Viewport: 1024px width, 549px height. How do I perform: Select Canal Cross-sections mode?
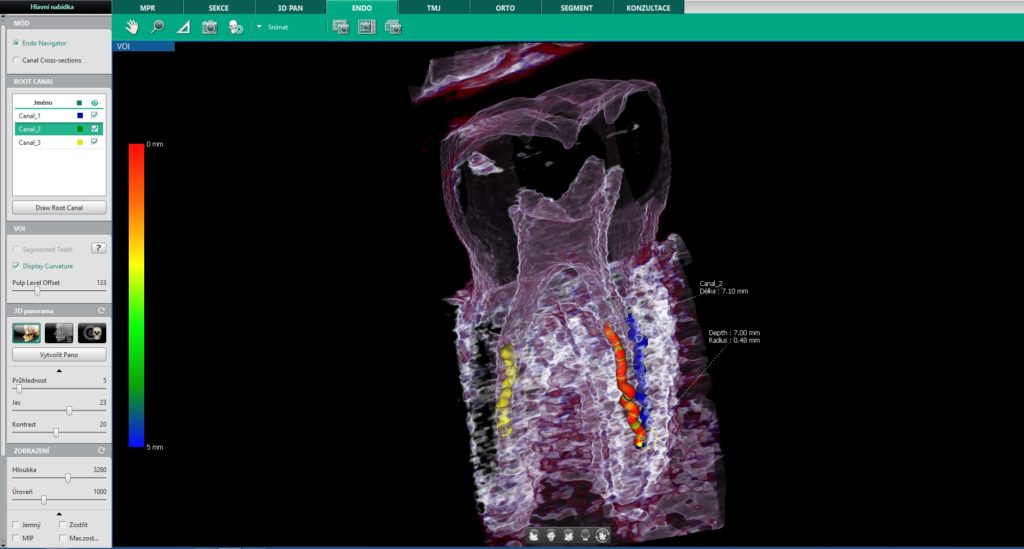(15, 60)
